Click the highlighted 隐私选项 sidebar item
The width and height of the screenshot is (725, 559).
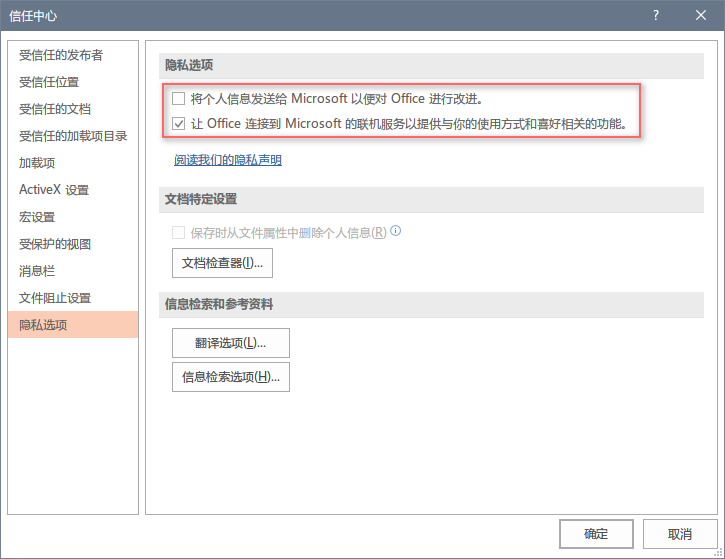click(43, 325)
